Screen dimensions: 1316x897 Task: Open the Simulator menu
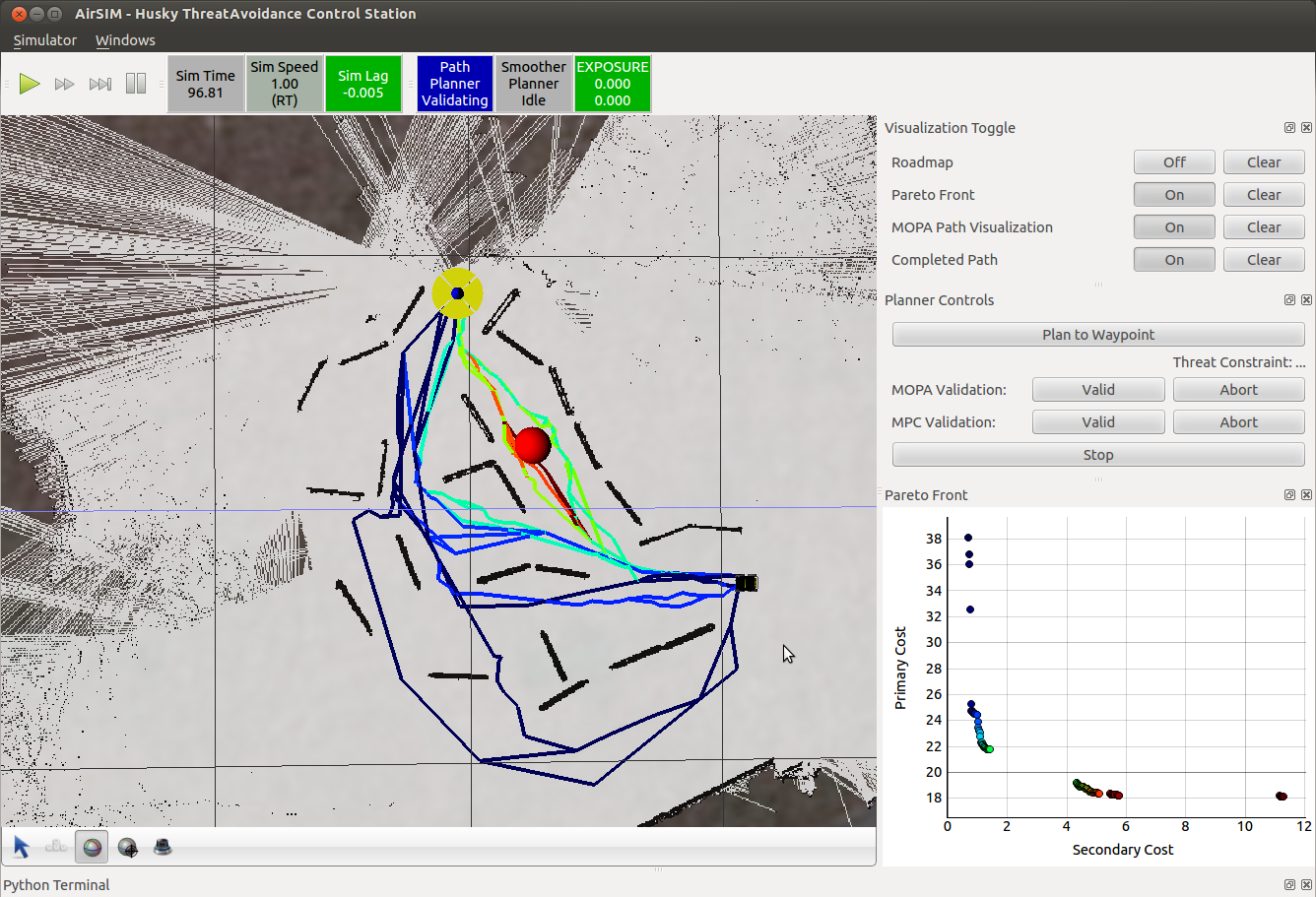click(44, 40)
